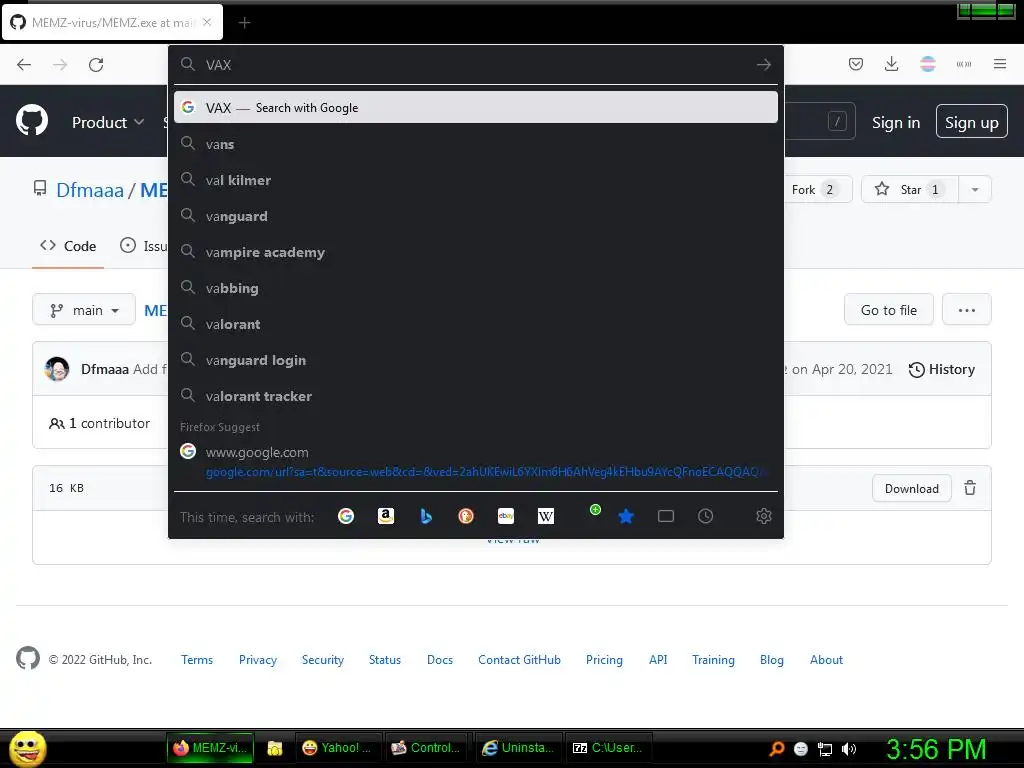Search this time with Google icon
The width and height of the screenshot is (1024, 768).
346,516
